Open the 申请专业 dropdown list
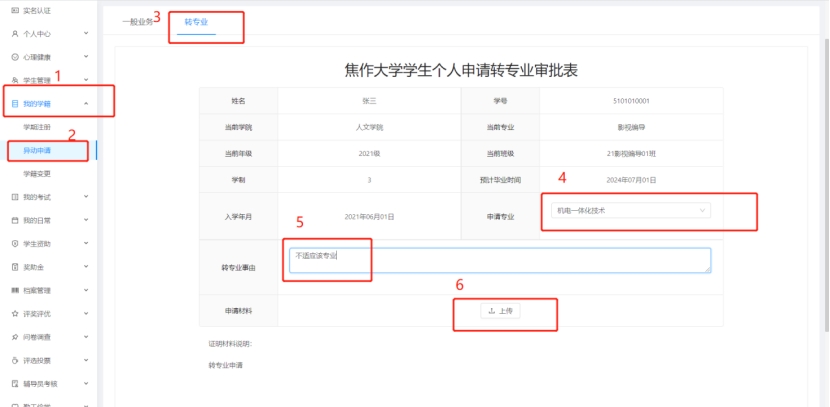This screenshot has width=830, height=407. pos(631,211)
